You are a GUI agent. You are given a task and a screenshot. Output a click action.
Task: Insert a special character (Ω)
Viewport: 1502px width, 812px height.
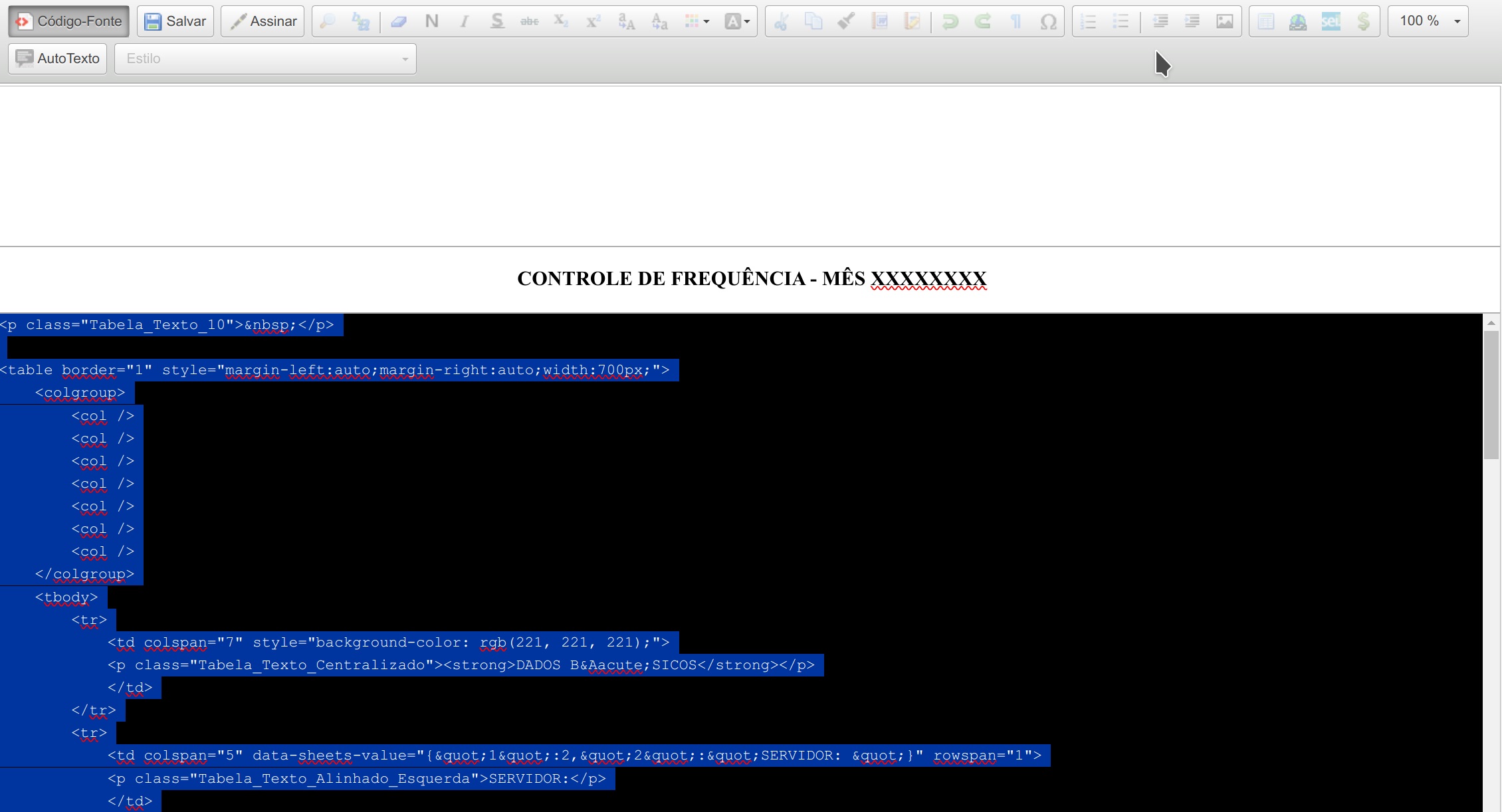(x=1048, y=21)
